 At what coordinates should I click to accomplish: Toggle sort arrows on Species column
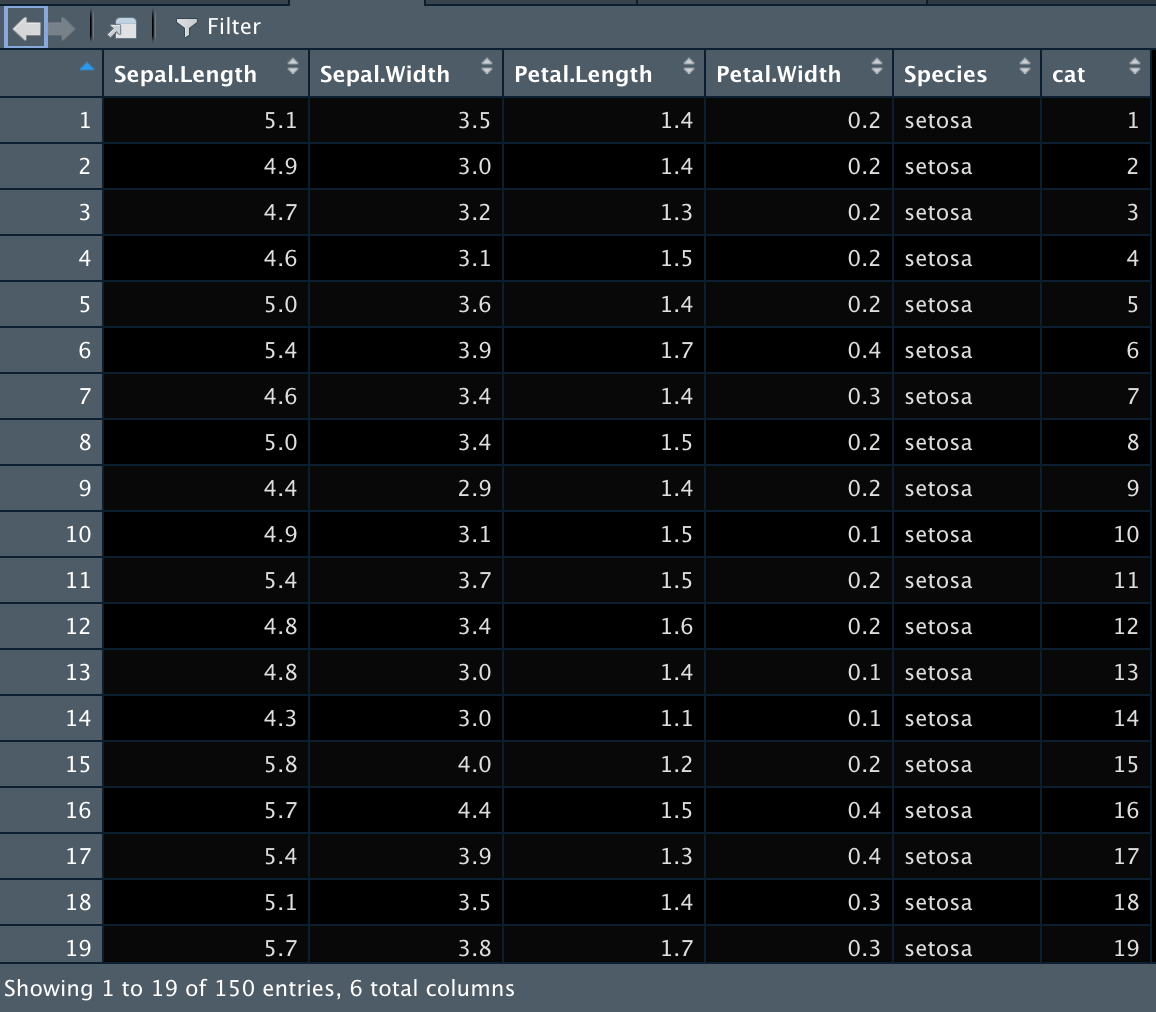click(x=1025, y=66)
